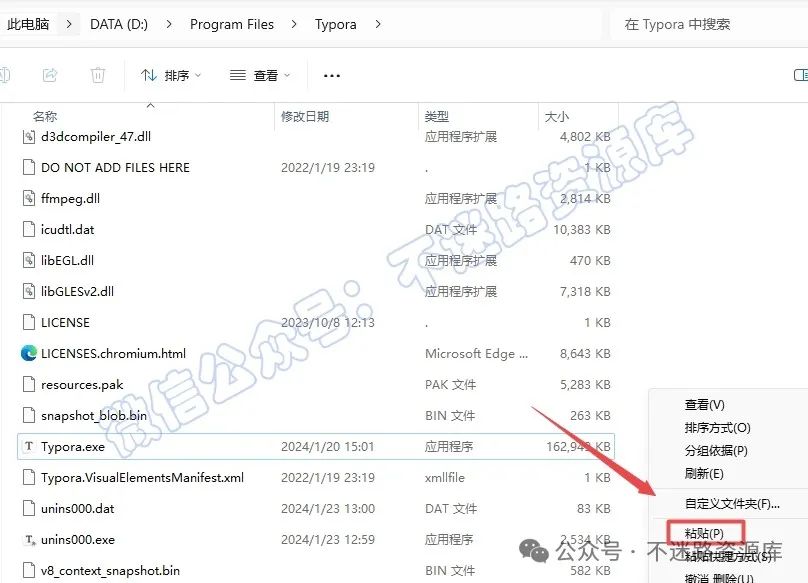This screenshot has width=808, height=583.
Task: Click the d3dcompiler_47.dll file icon
Action: (x=29, y=137)
